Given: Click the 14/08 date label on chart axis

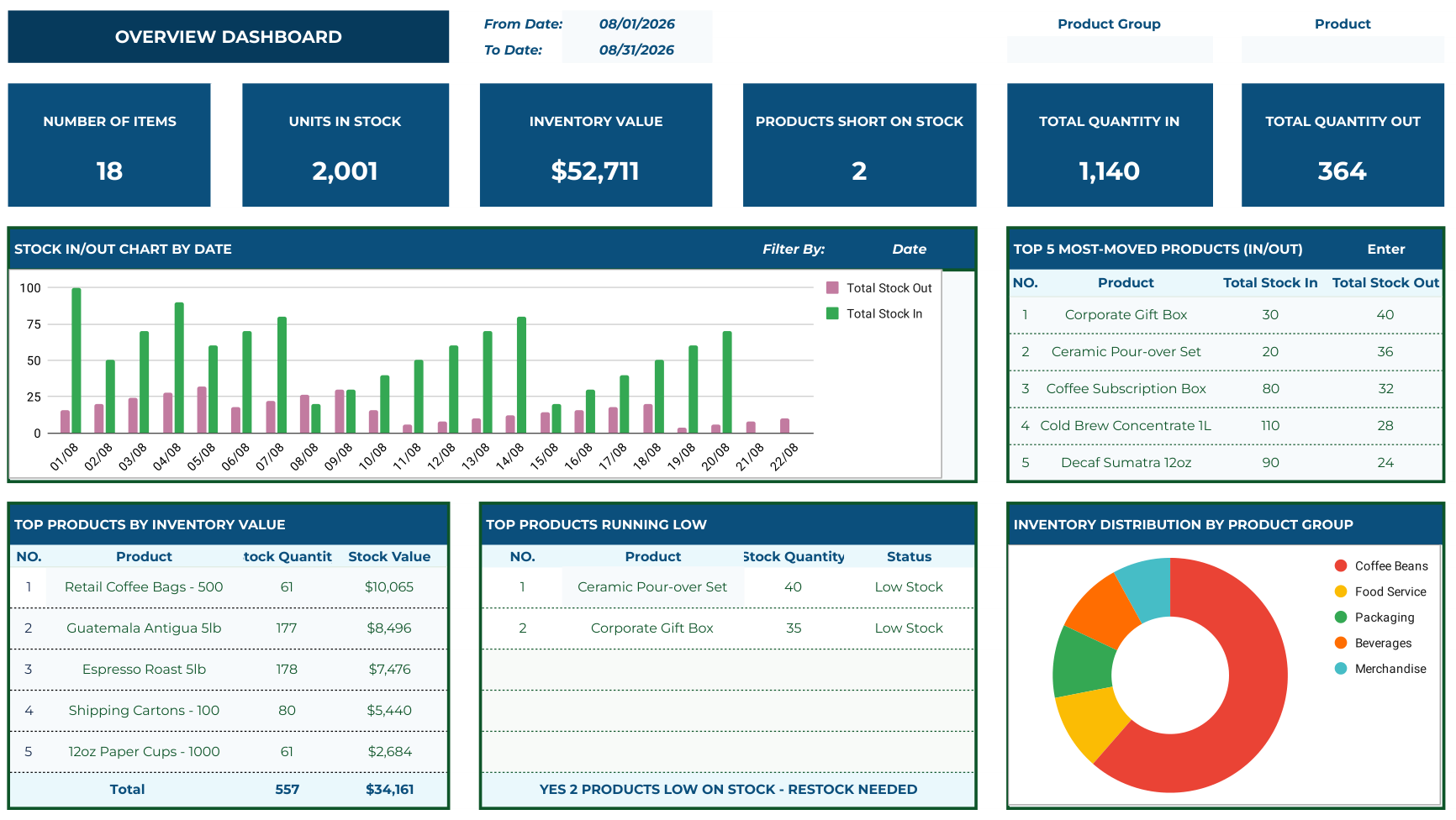Looking at the screenshot, I should [510, 455].
